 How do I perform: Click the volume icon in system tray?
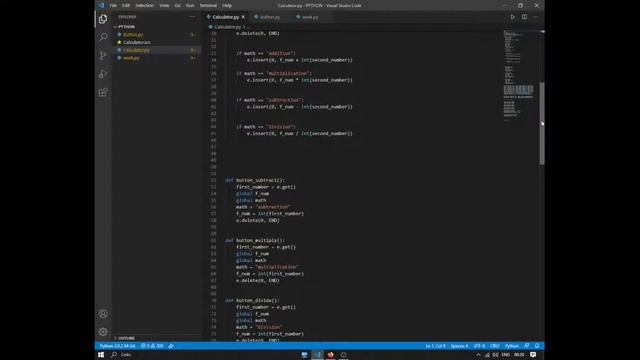(x=495, y=355)
